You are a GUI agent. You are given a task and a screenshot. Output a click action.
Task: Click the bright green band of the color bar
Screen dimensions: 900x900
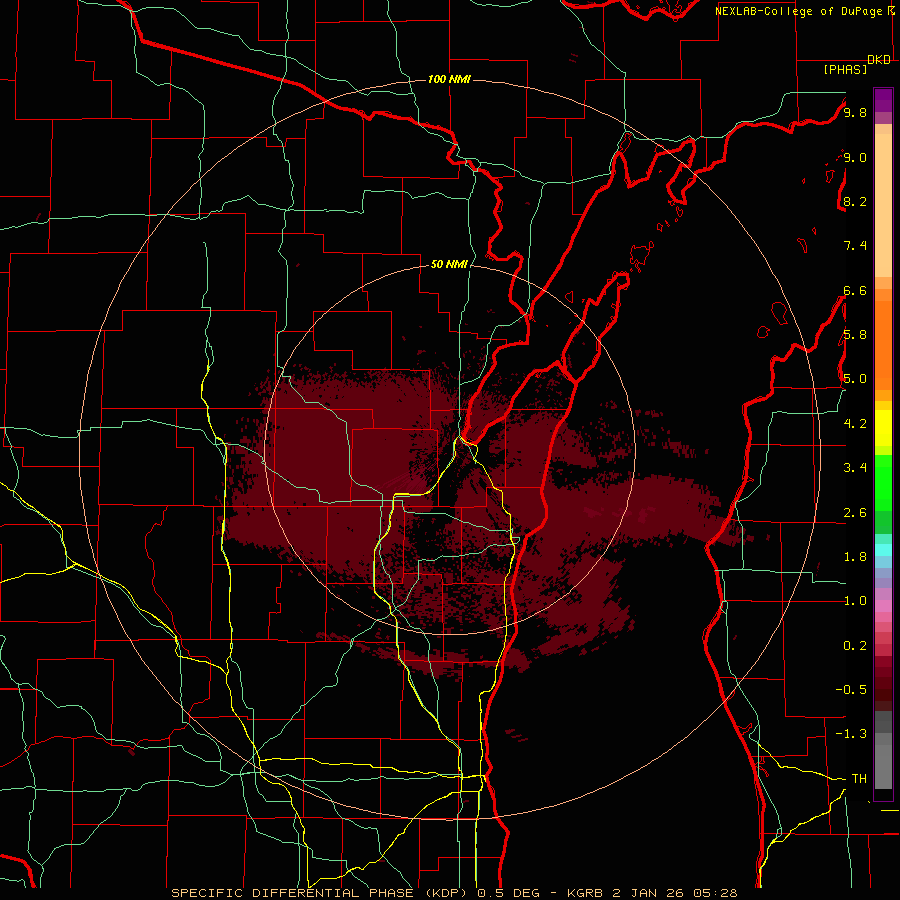(x=883, y=483)
